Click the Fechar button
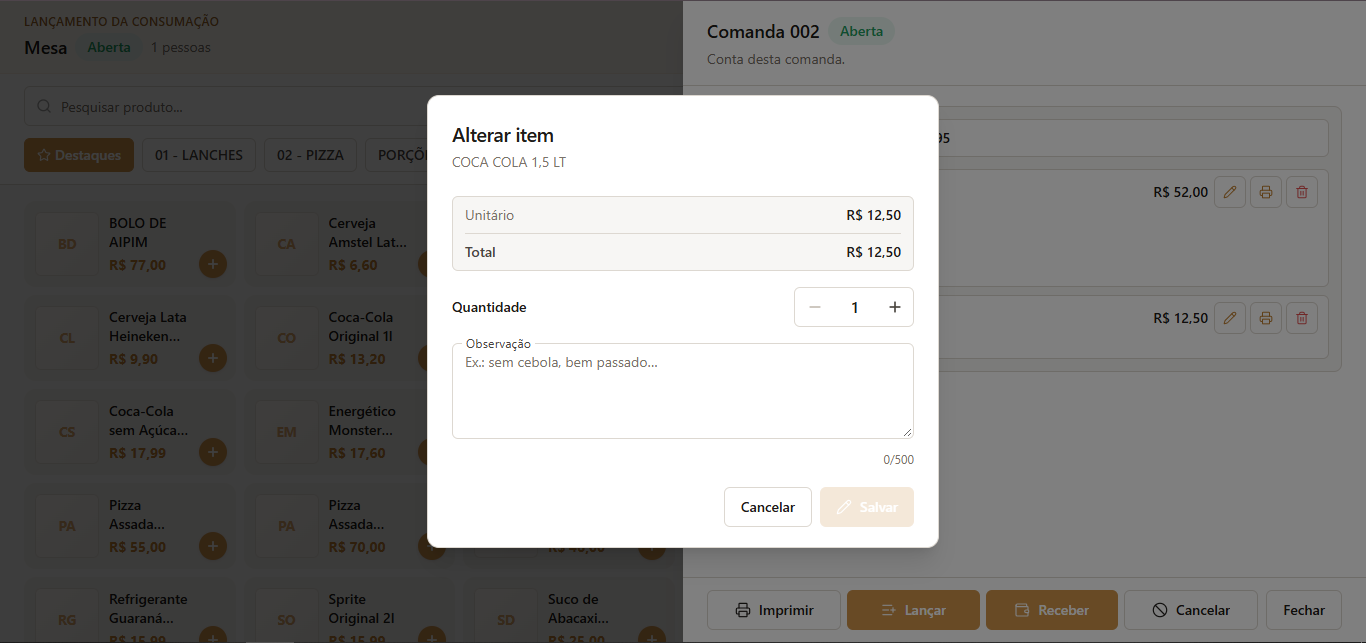The width and height of the screenshot is (1366, 643). tap(1304, 610)
